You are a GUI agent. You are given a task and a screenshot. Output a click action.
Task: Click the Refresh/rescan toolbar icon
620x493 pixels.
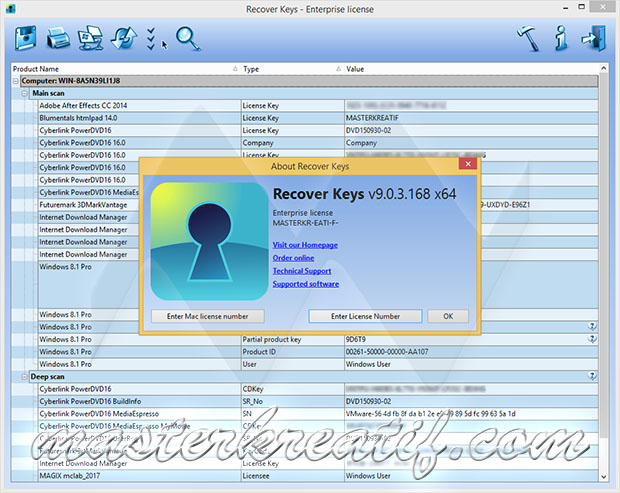124,38
